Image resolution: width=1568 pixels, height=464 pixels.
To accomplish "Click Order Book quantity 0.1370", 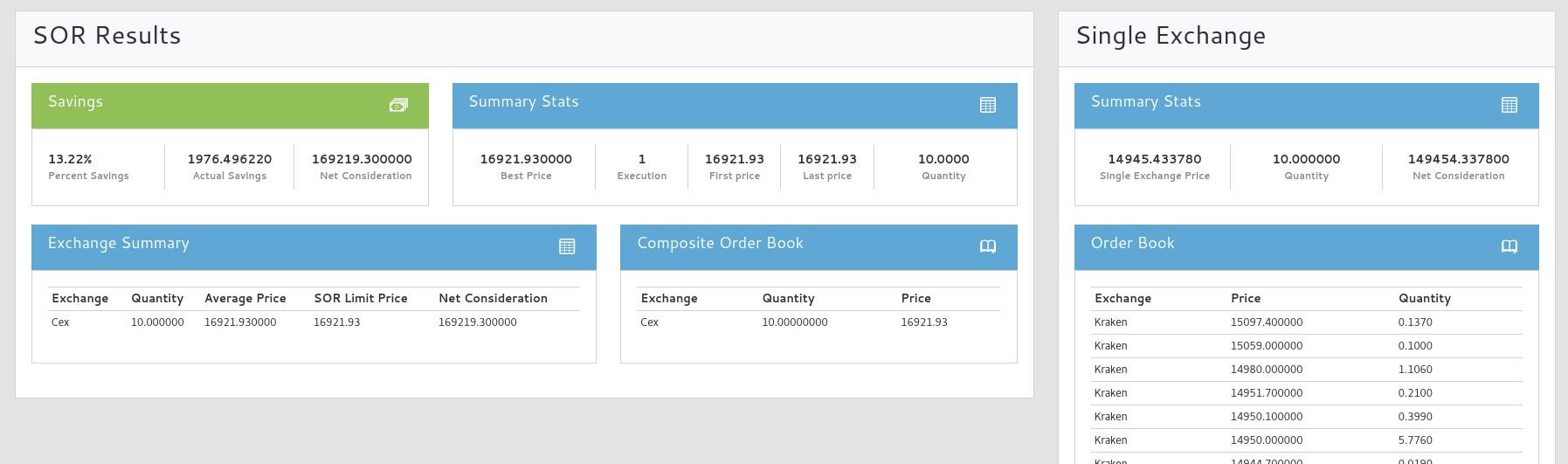I will [x=1415, y=322].
